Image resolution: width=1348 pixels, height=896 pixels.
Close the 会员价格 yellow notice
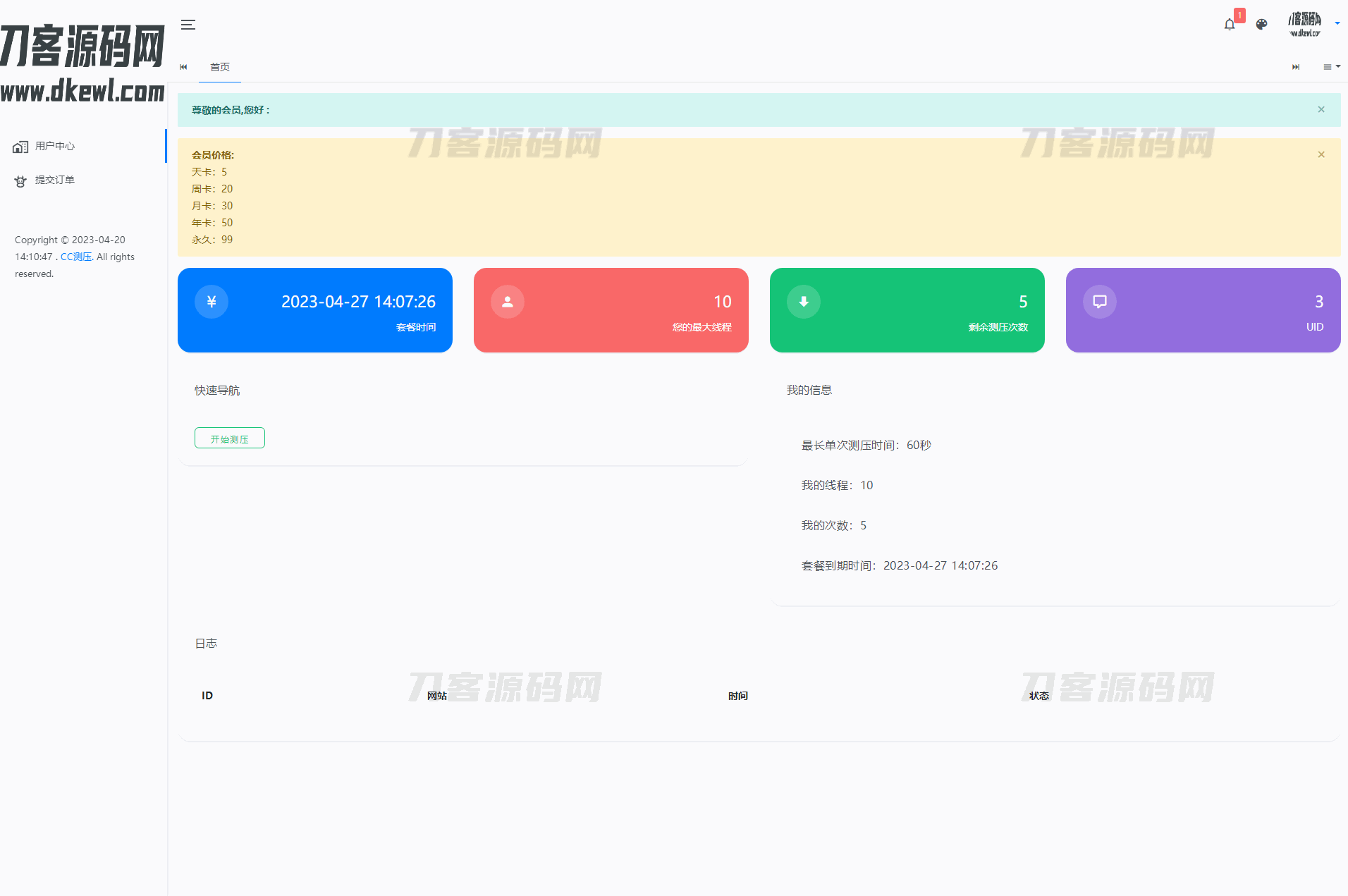(1321, 154)
